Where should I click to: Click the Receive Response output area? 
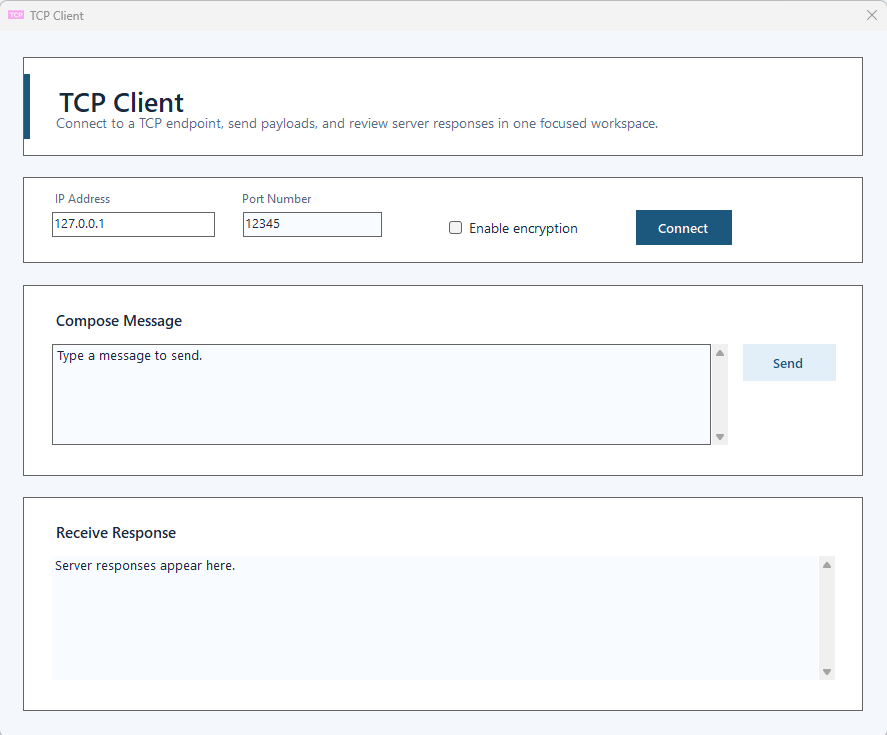pyautogui.click(x=435, y=617)
